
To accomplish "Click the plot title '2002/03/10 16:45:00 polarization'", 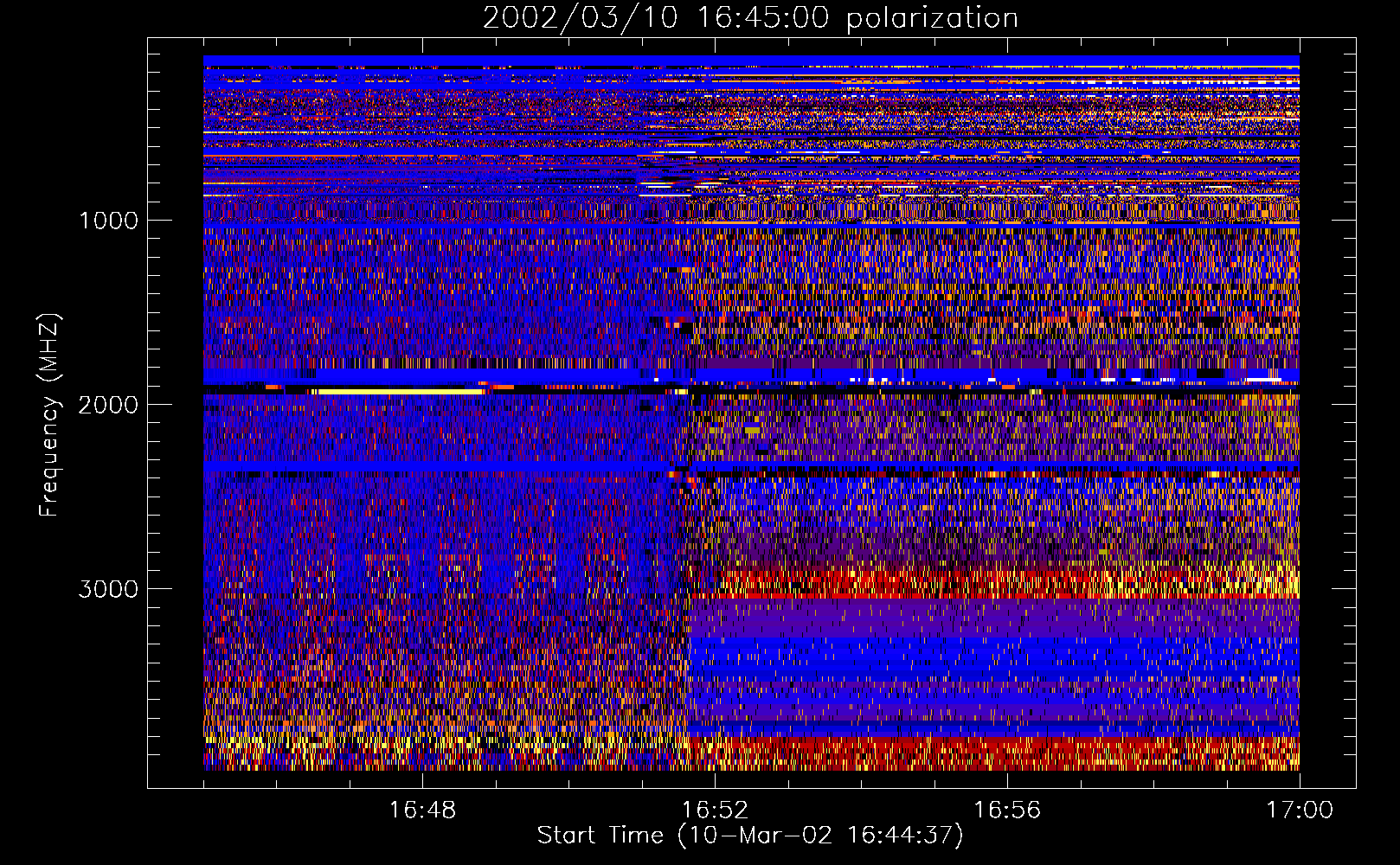I will pos(750,18).
